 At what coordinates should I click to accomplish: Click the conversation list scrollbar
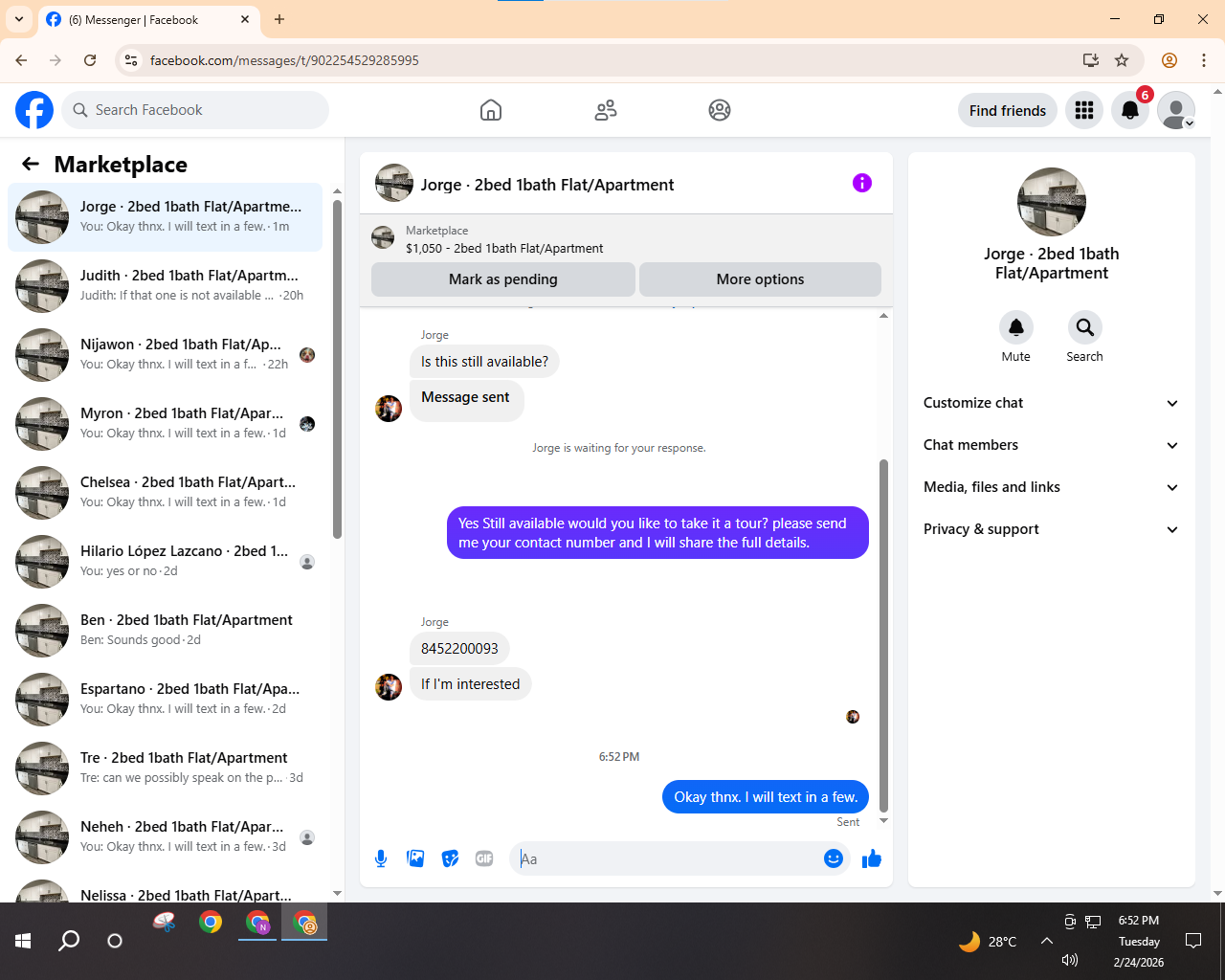(x=337, y=368)
